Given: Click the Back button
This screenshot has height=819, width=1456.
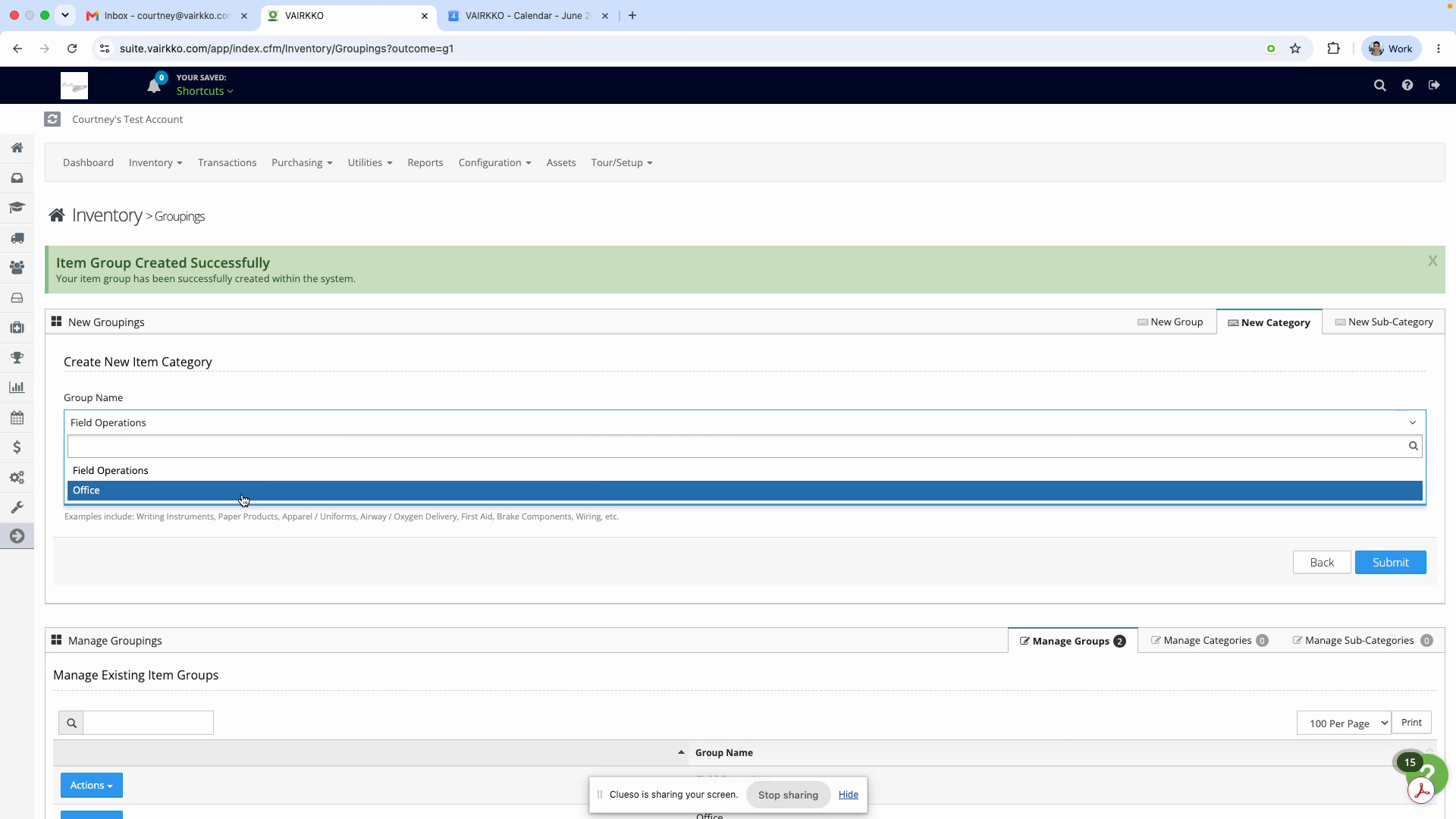Looking at the screenshot, I should point(1322,563).
